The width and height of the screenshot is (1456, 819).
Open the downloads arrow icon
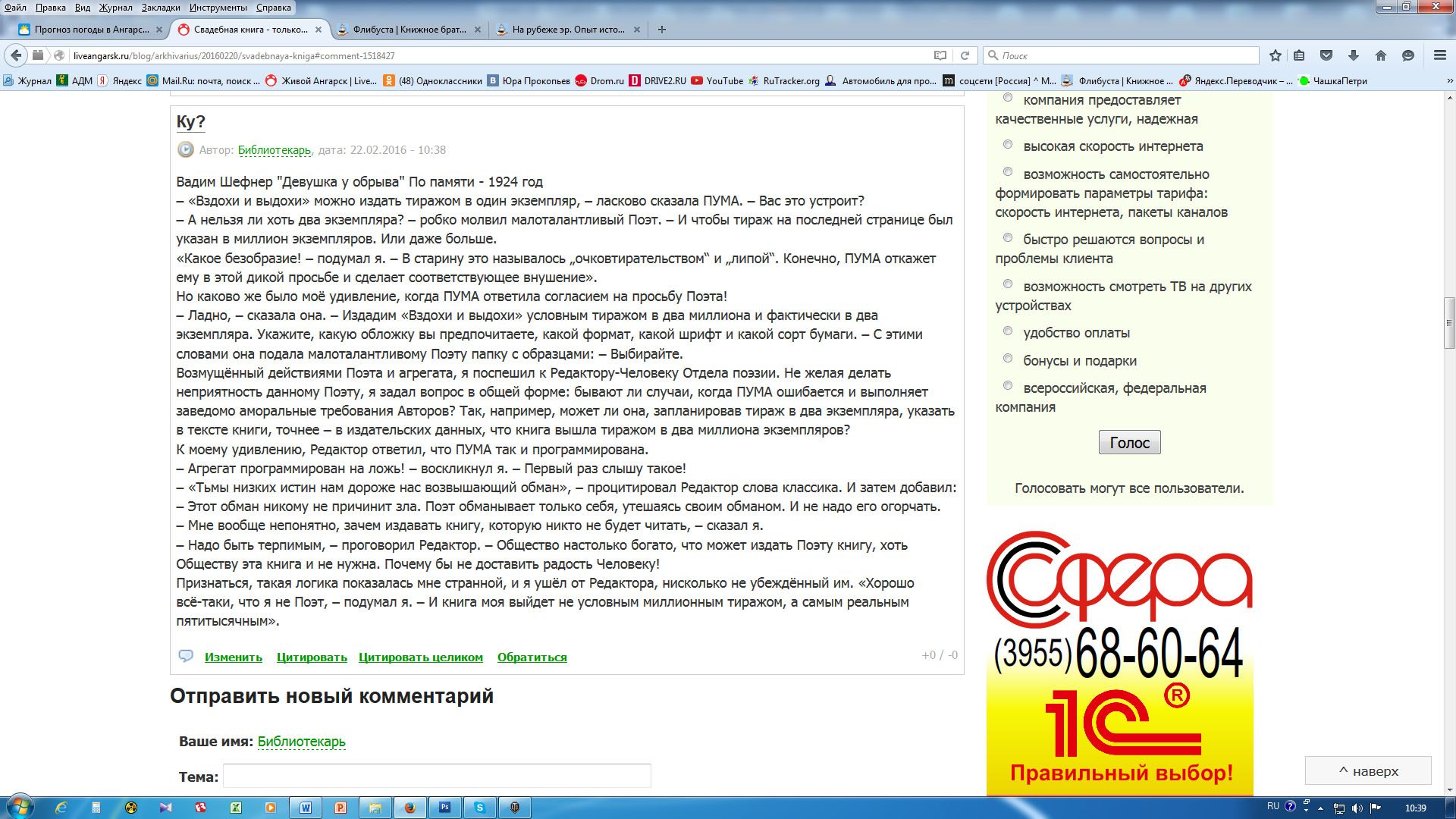click(1354, 55)
